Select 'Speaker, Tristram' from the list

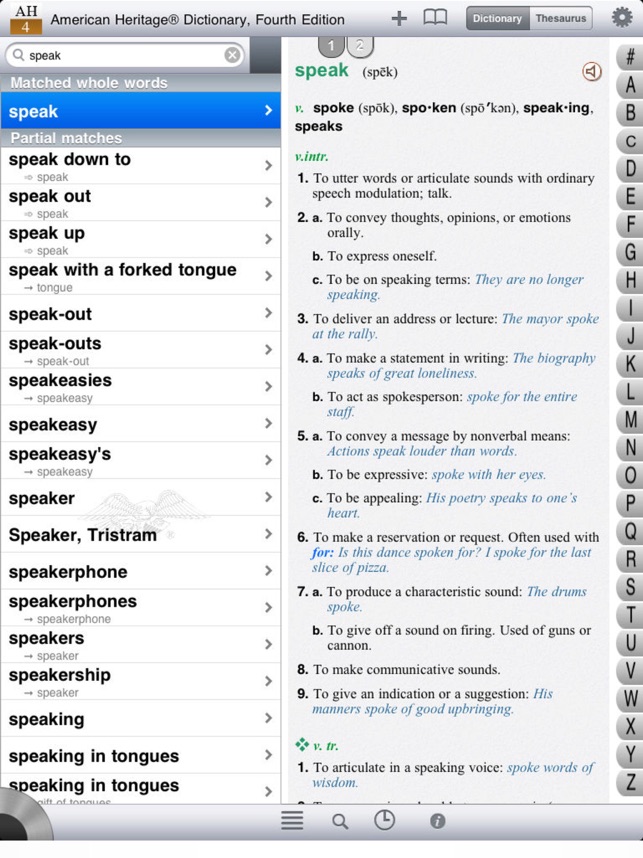tap(138, 535)
